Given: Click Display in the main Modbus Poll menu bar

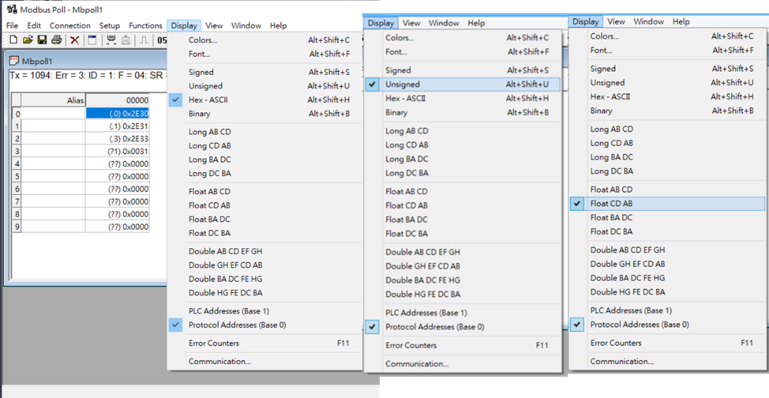Looking at the screenshot, I should point(184,25).
